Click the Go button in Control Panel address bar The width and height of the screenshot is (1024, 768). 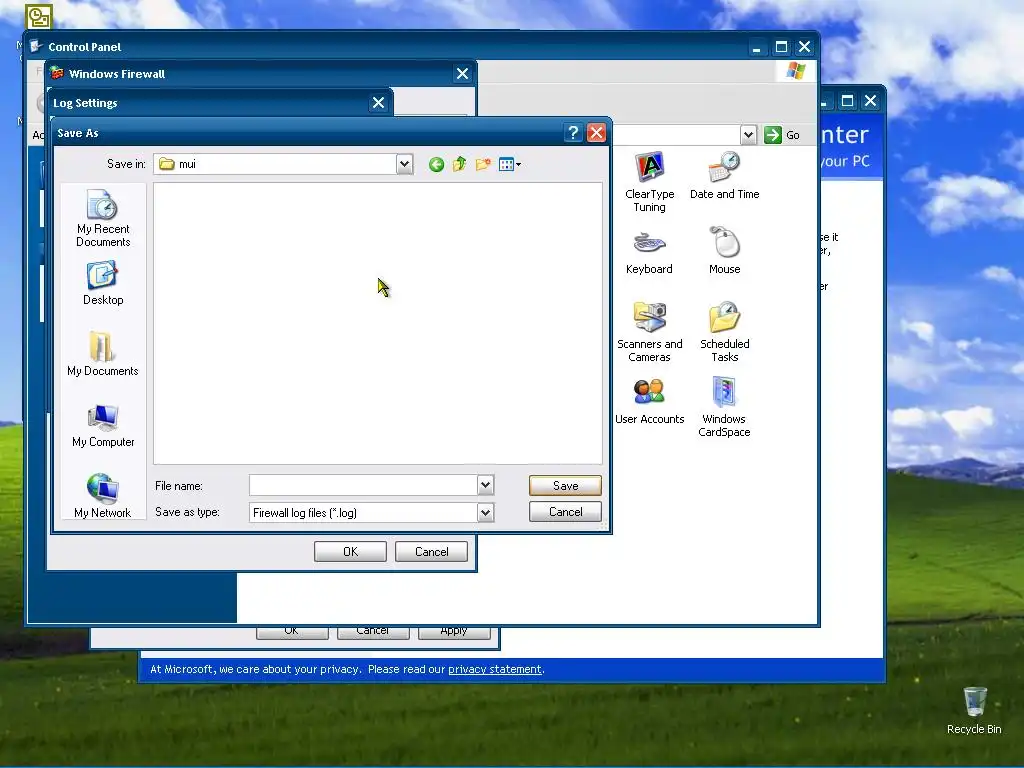coord(782,135)
